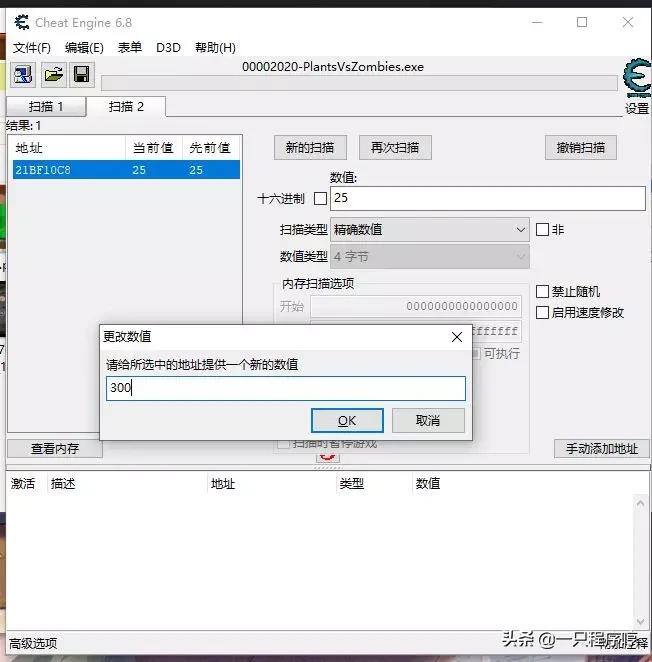The height and width of the screenshot is (662, 652).
Task: Switch to the 扫描 2 tab
Action: point(126,106)
